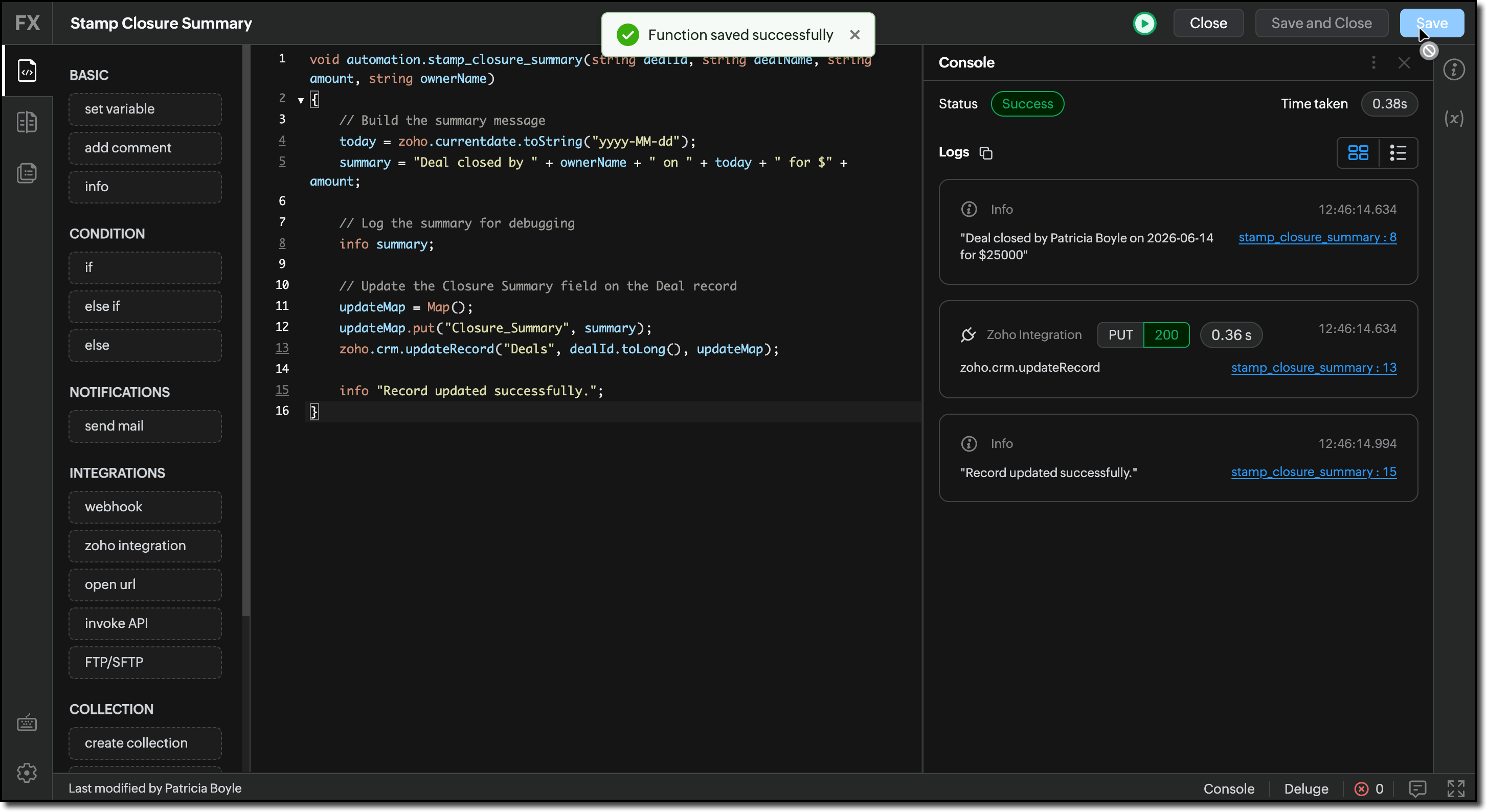Click the function title 'Stamp Closure Summary'
This screenshot has height=812, width=1487.
pos(161,23)
